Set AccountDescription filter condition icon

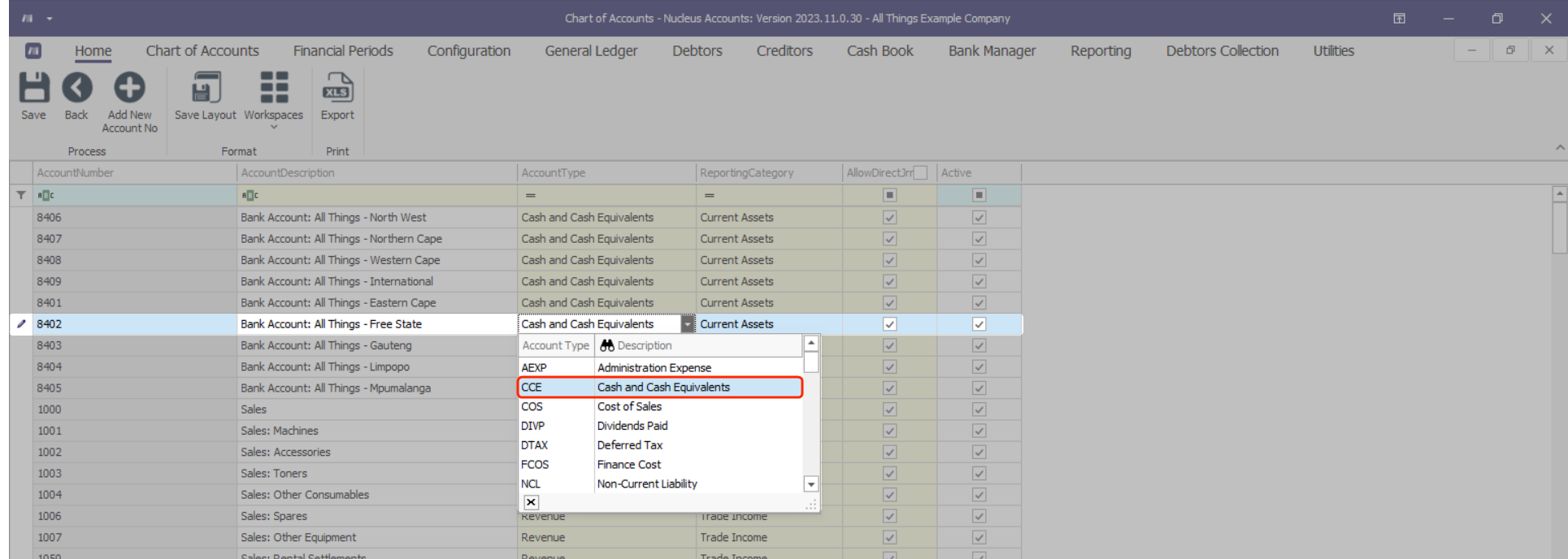(250, 195)
